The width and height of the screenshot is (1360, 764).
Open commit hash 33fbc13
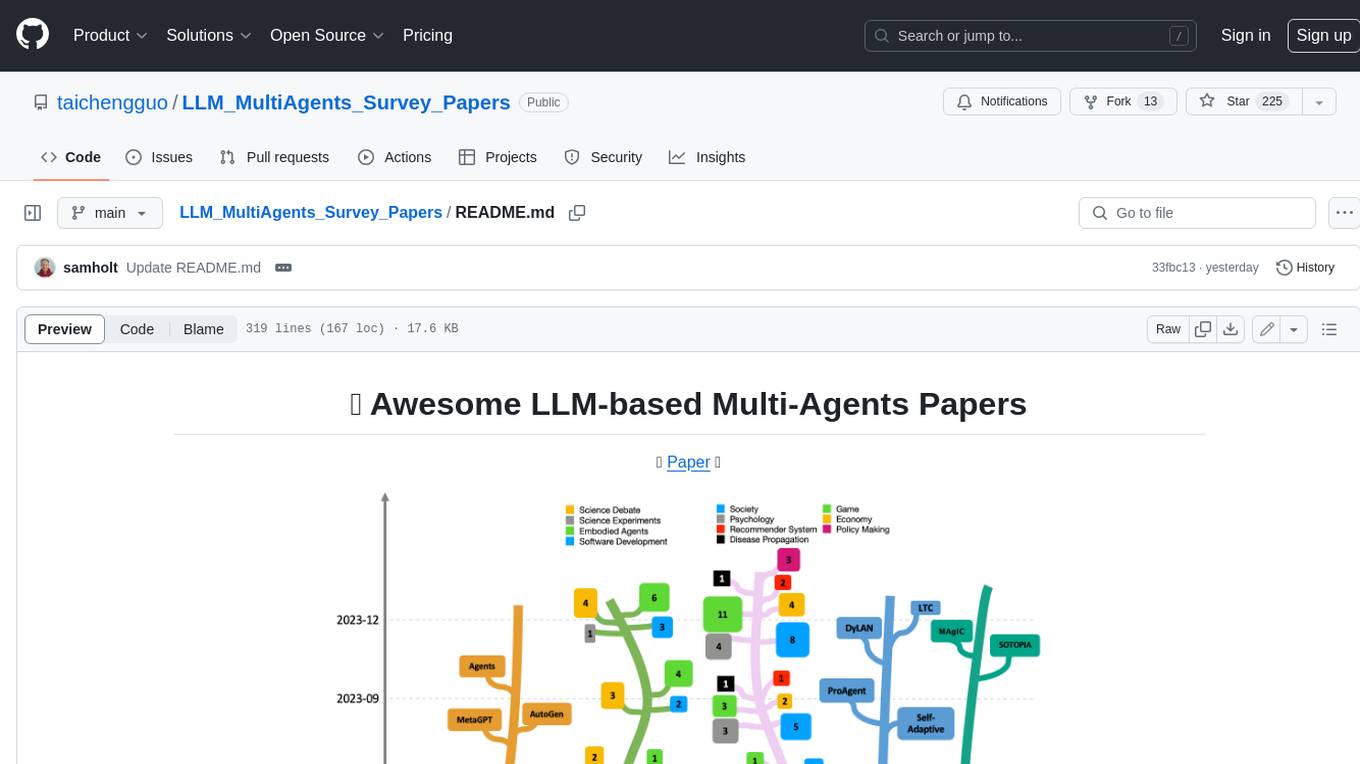[1173, 268]
